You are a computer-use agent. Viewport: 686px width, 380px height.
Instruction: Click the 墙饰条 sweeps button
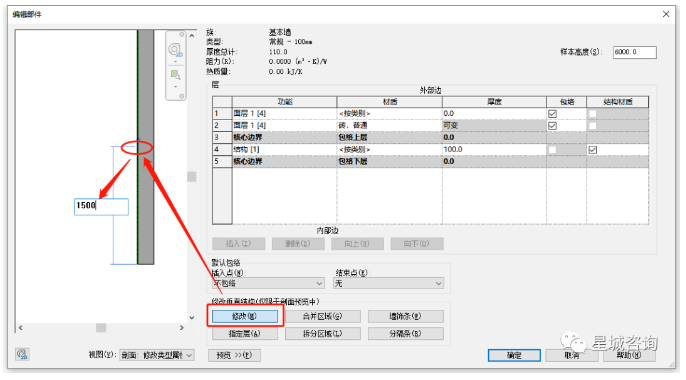[406, 316]
